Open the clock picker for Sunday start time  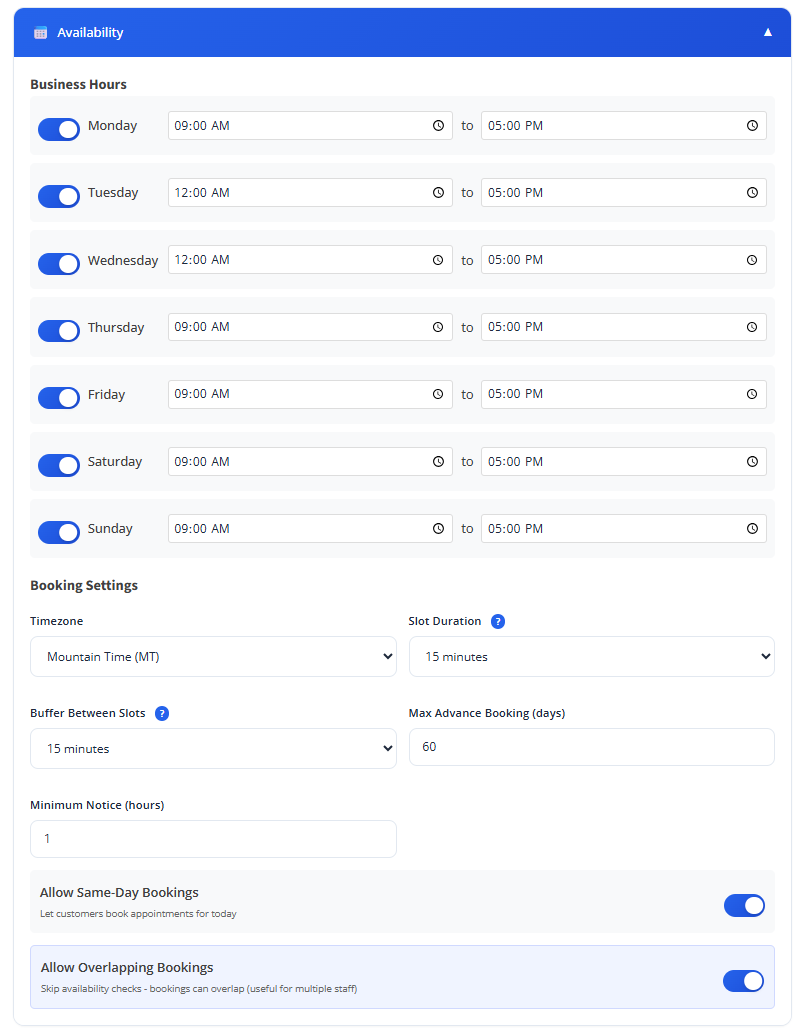(438, 529)
